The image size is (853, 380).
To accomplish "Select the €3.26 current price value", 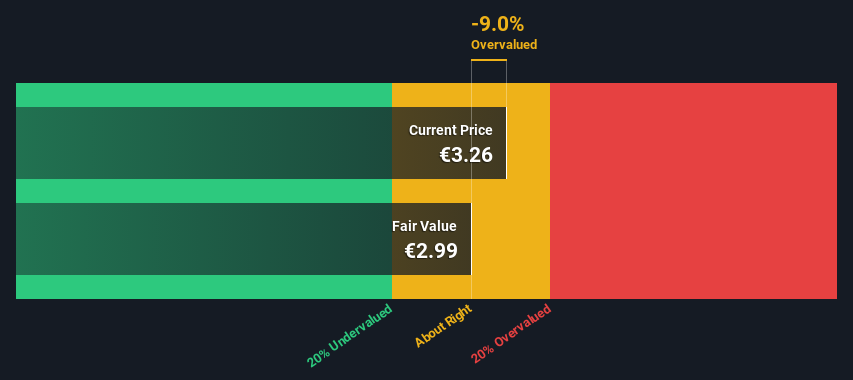I will coord(466,155).
